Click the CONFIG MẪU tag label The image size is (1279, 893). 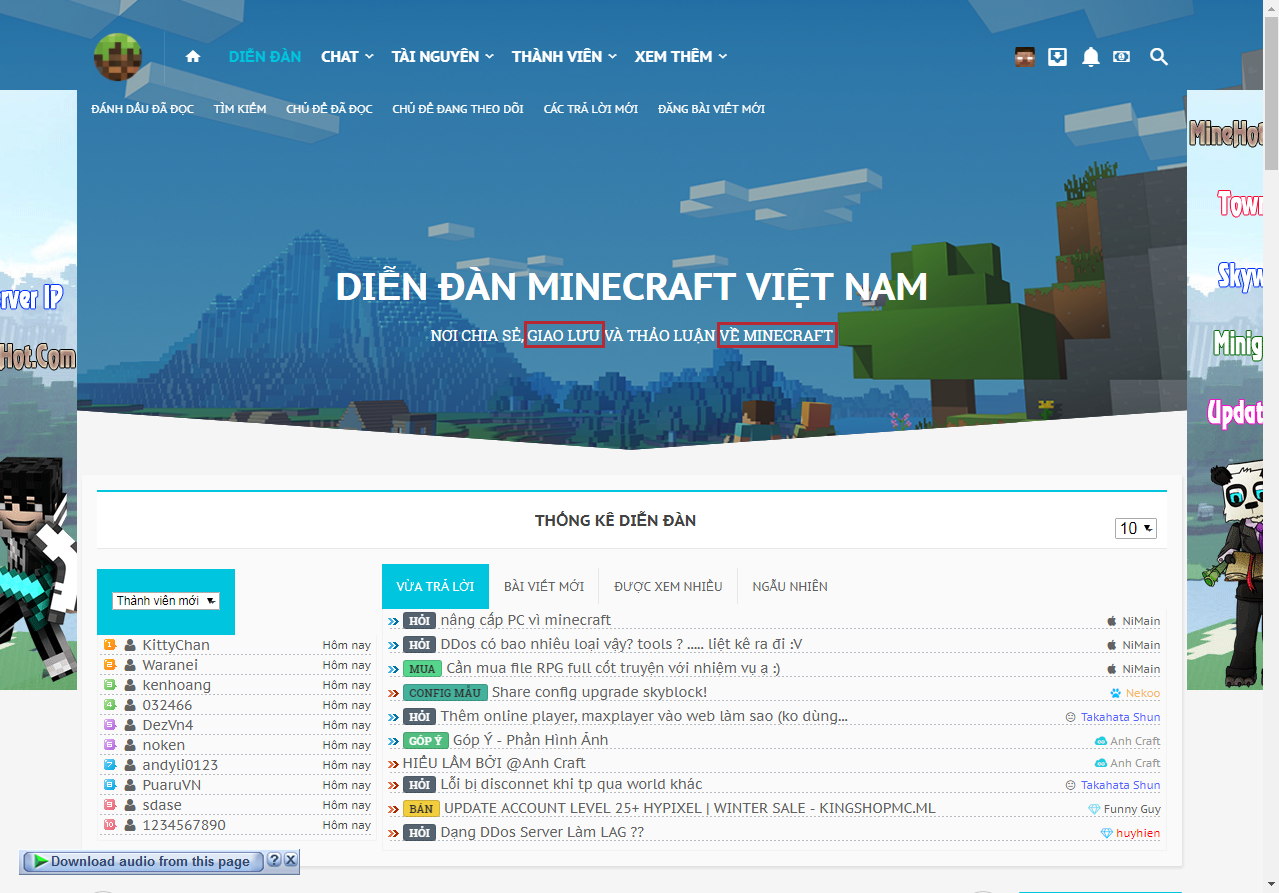(x=445, y=693)
